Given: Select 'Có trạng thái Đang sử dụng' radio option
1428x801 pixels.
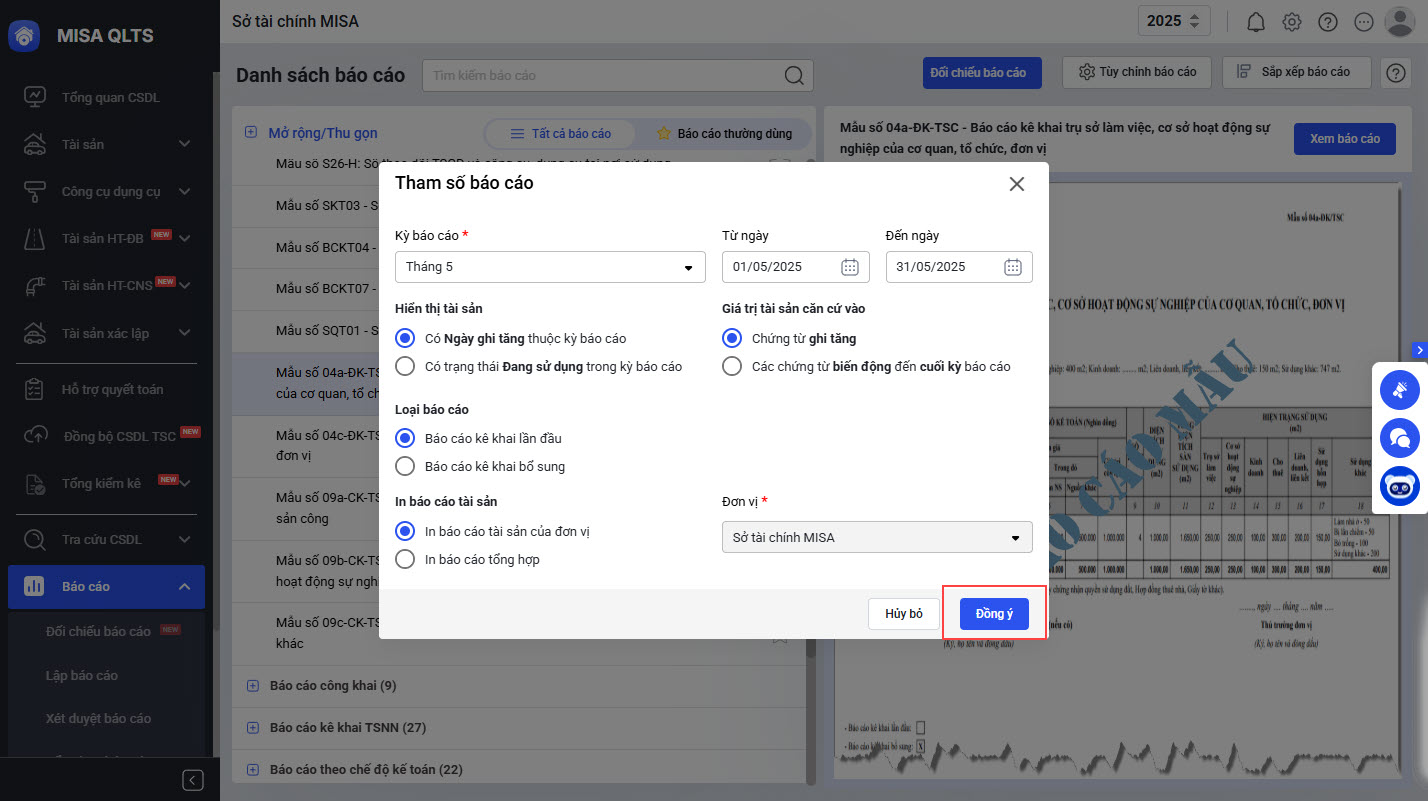Looking at the screenshot, I should 405,366.
